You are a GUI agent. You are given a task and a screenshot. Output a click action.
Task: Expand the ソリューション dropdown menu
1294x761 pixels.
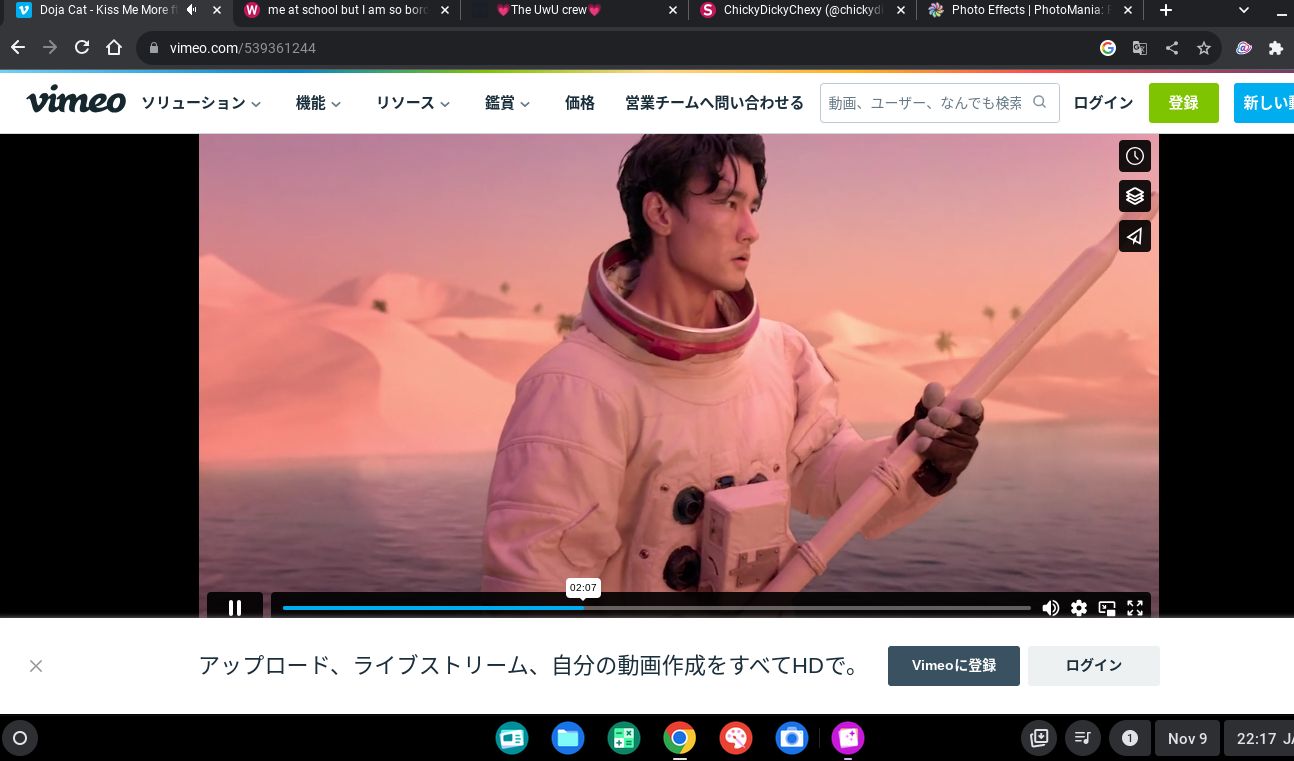click(x=201, y=103)
